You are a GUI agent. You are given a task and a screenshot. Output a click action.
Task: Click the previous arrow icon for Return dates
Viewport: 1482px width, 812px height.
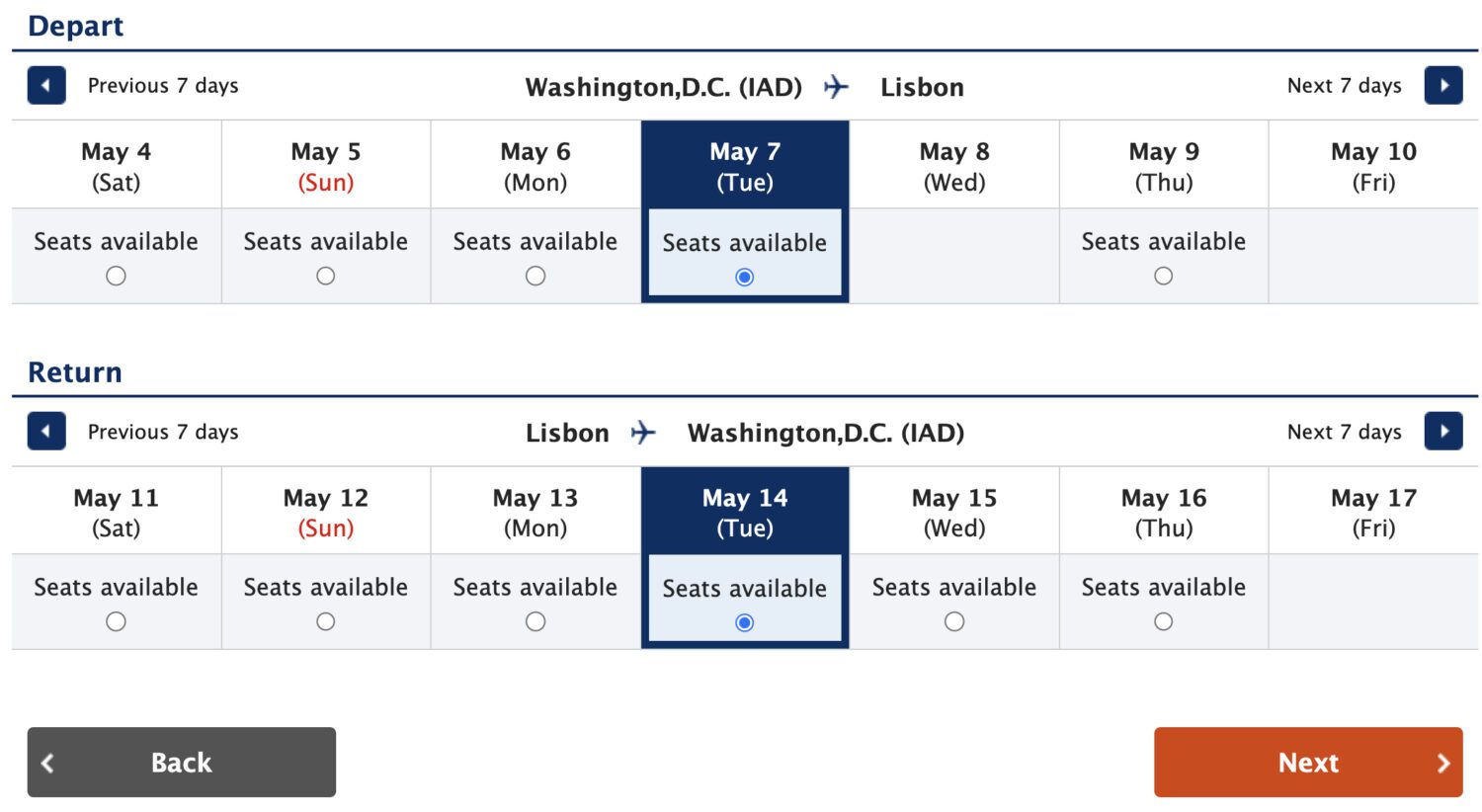click(x=45, y=432)
